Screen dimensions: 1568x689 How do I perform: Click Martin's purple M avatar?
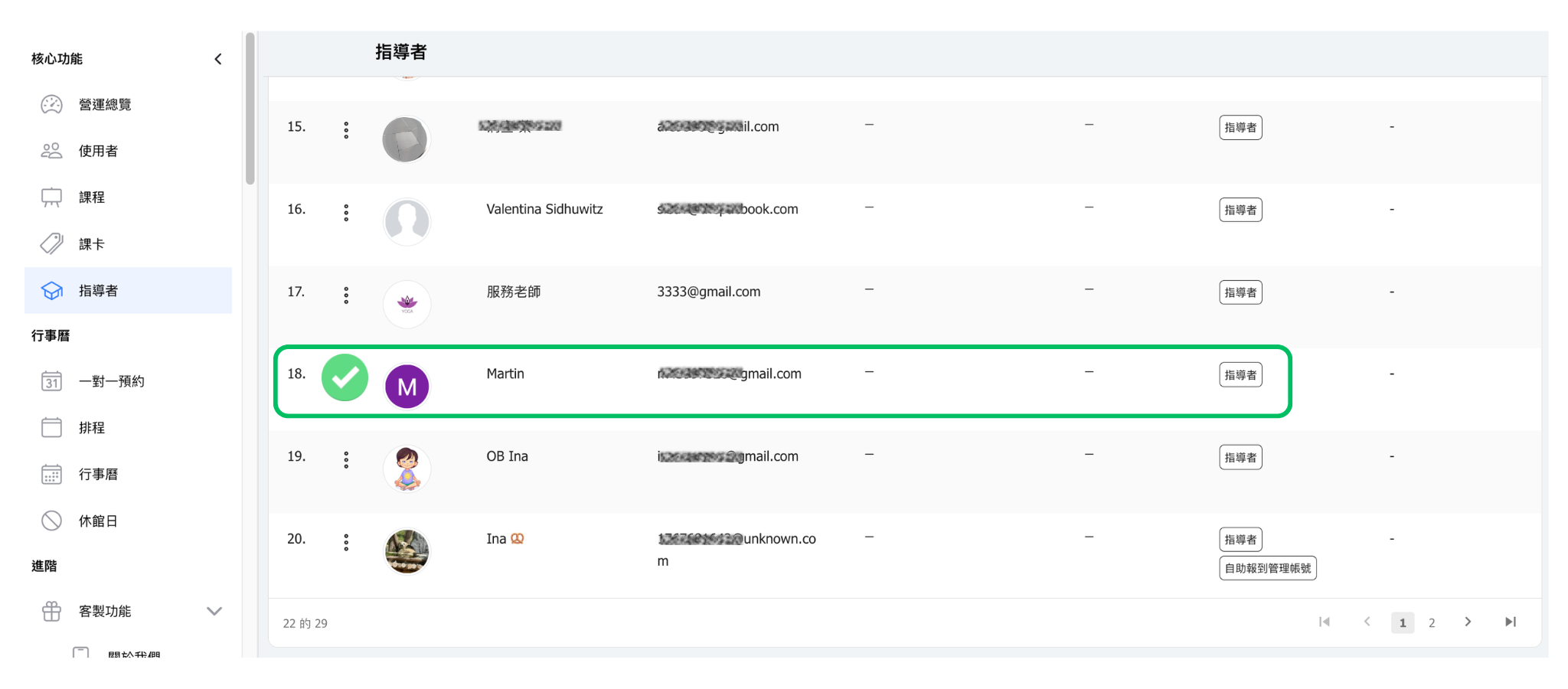(407, 387)
